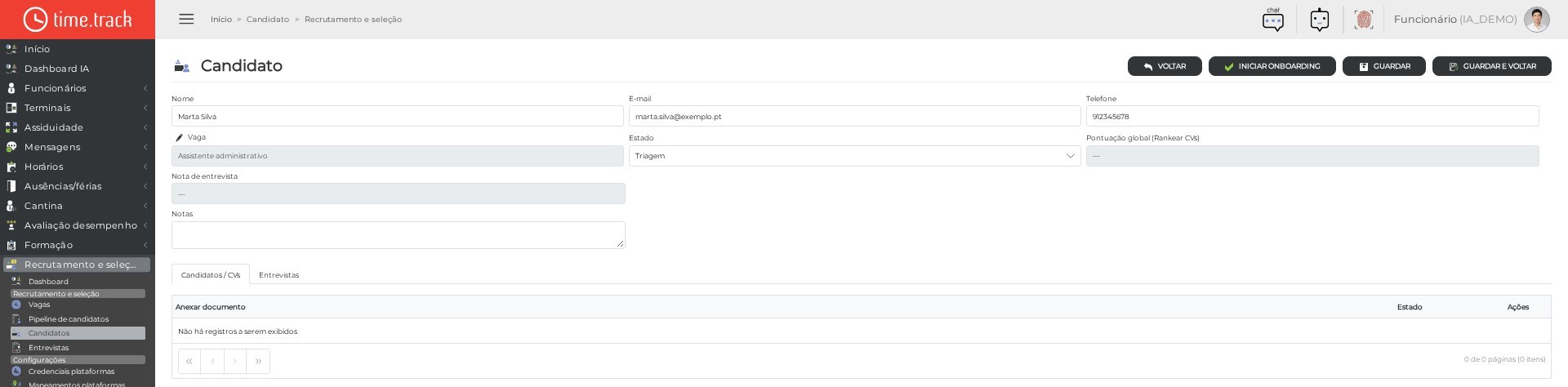Expand the Assiduidade menu chevron
1568x387 pixels.
click(x=145, y=127)
